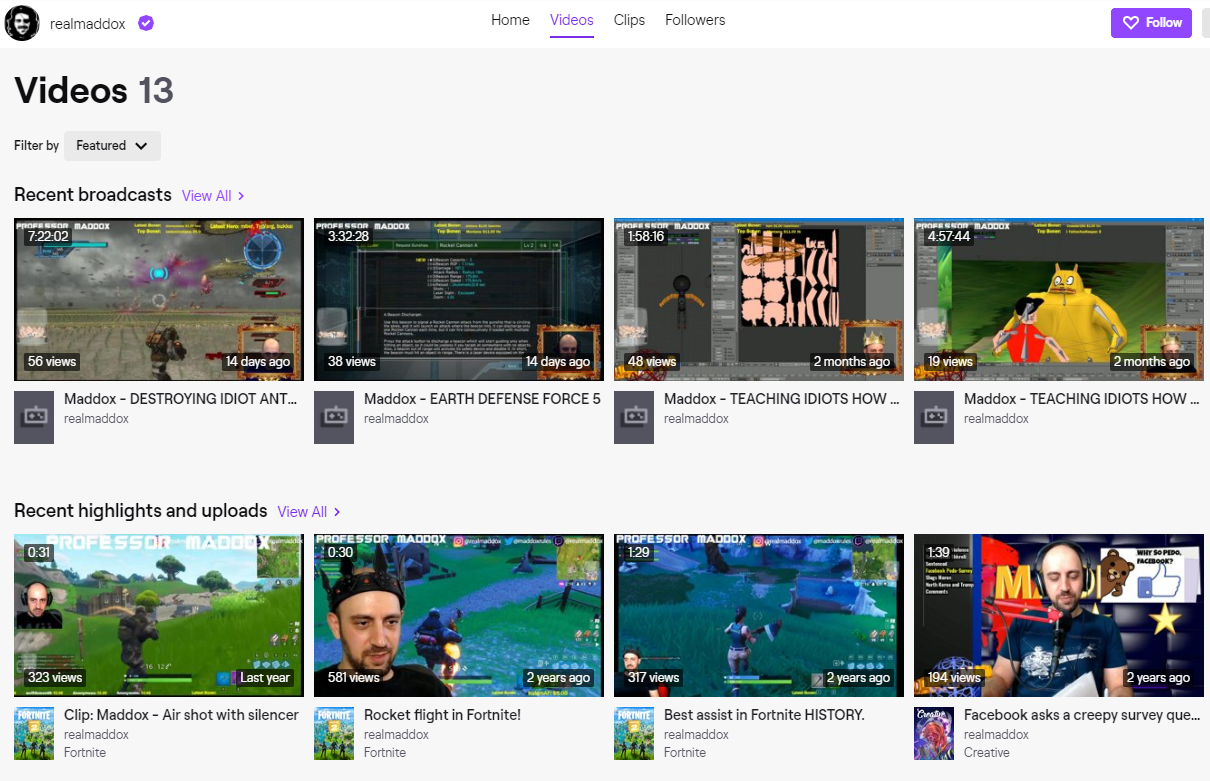This screenshot has height=781, width=1210.
Task: Click the Creative category art icon
Action: pos(934,734)
